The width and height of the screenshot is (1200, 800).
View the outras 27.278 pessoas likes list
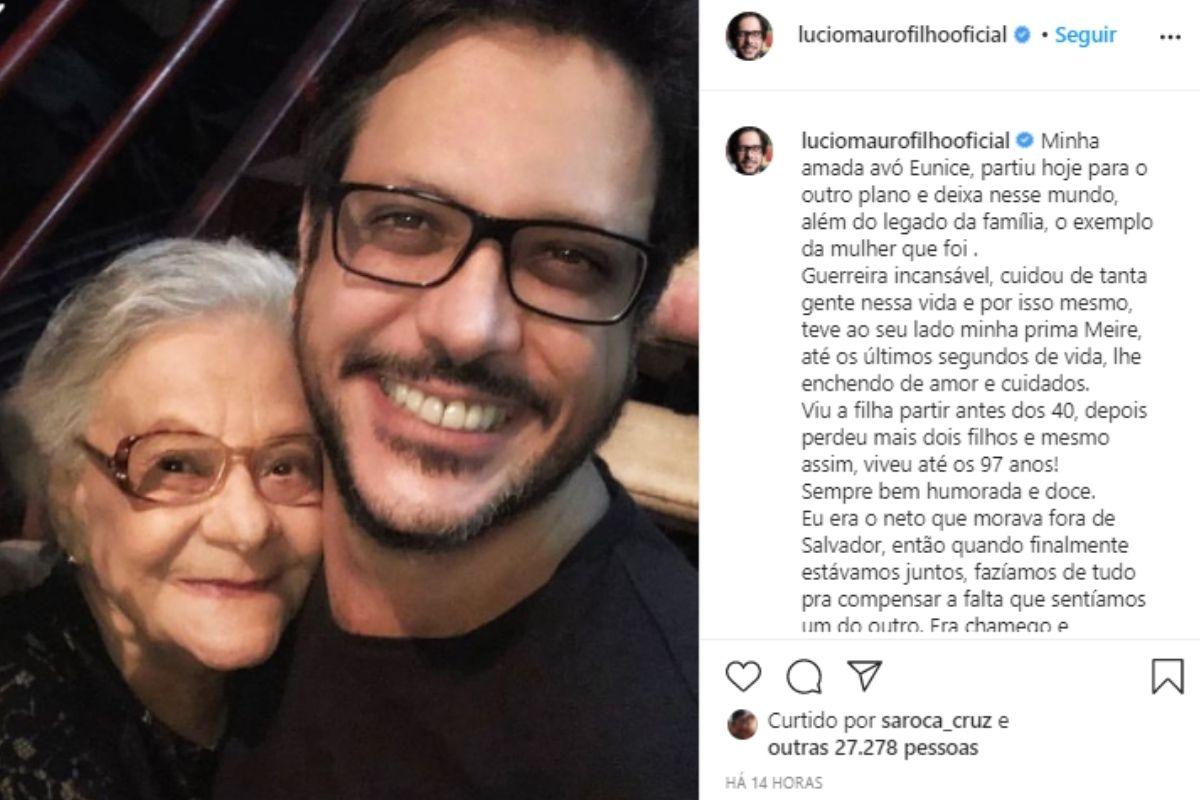pos(873,748)
